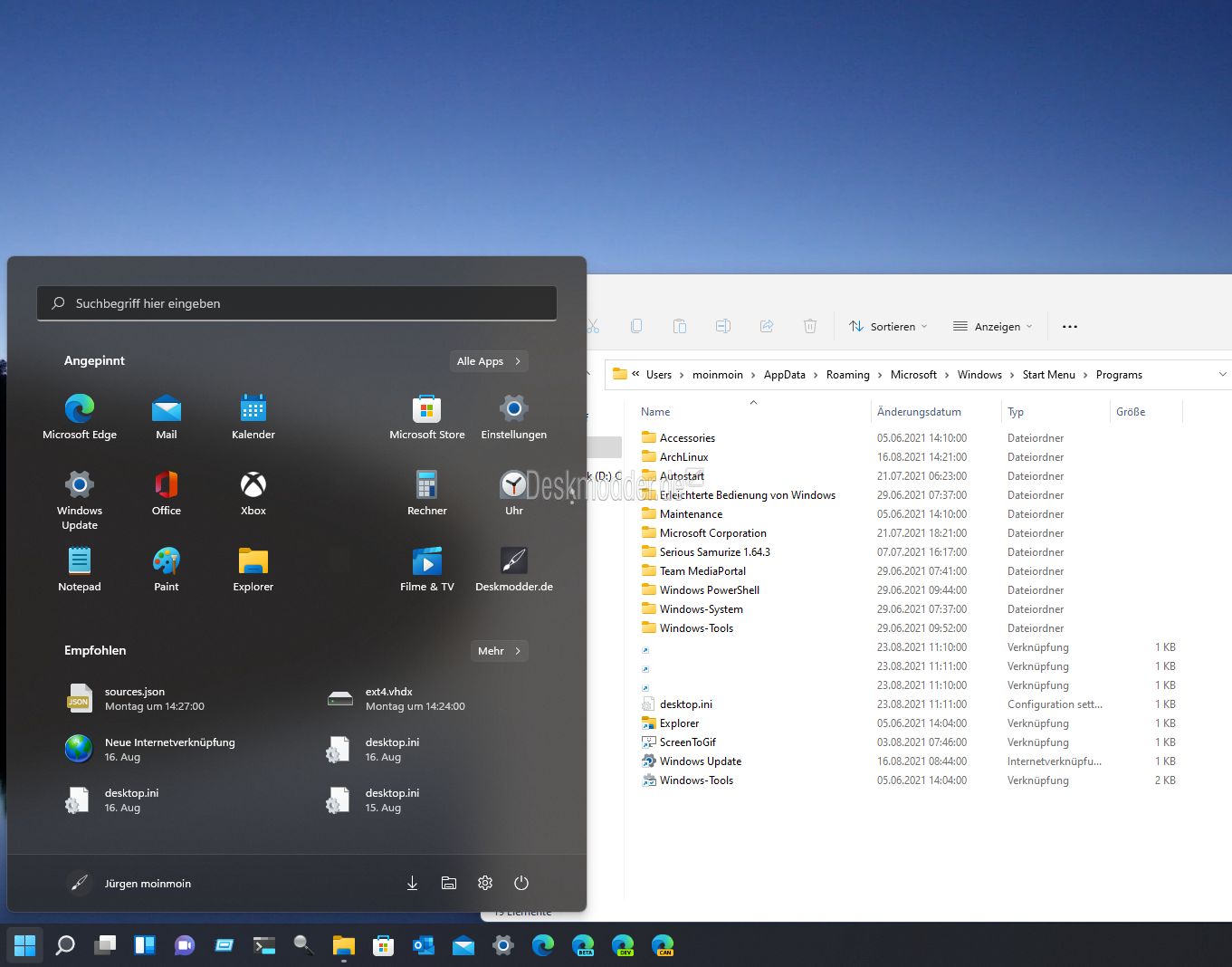Click the copy icon in Explorer toolbar
The width and height of the screenshot is (1232, 967).
636,326
